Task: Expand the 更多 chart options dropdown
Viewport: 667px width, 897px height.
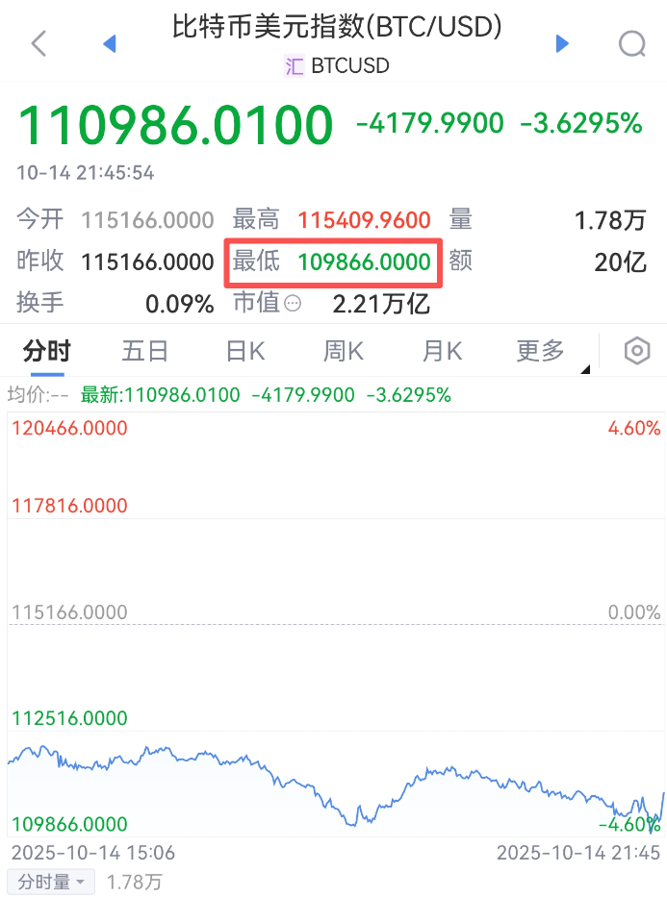Action: (541, 351)
